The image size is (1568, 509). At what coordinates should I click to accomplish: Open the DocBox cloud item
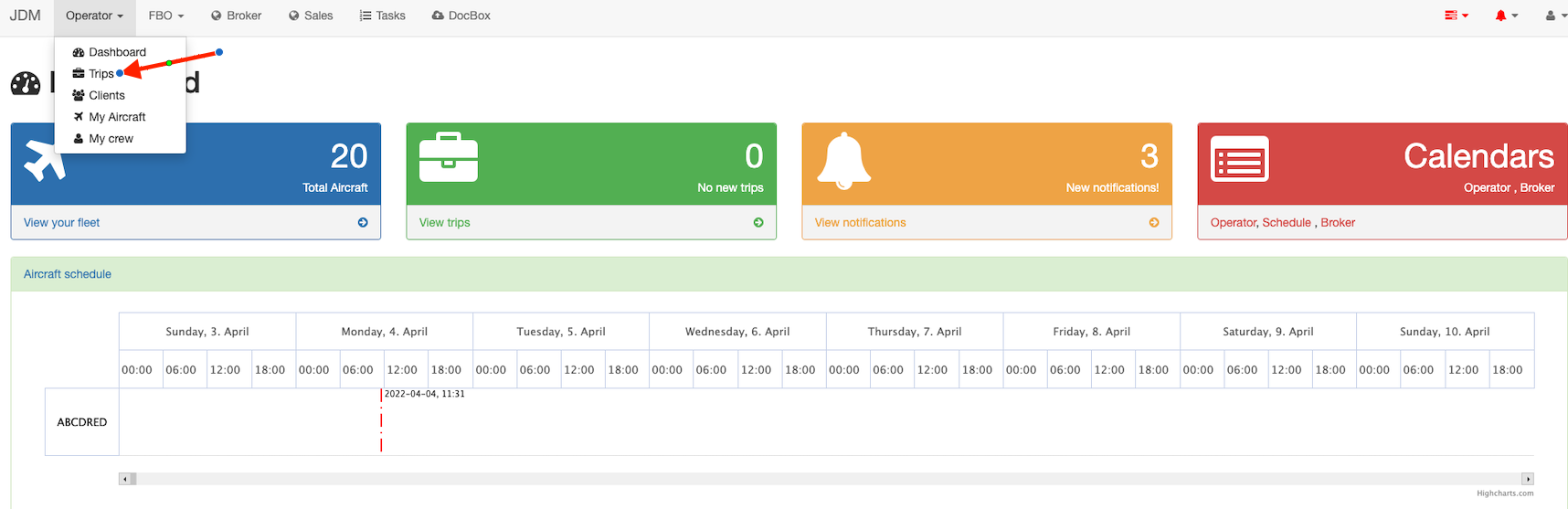(461, 16)
